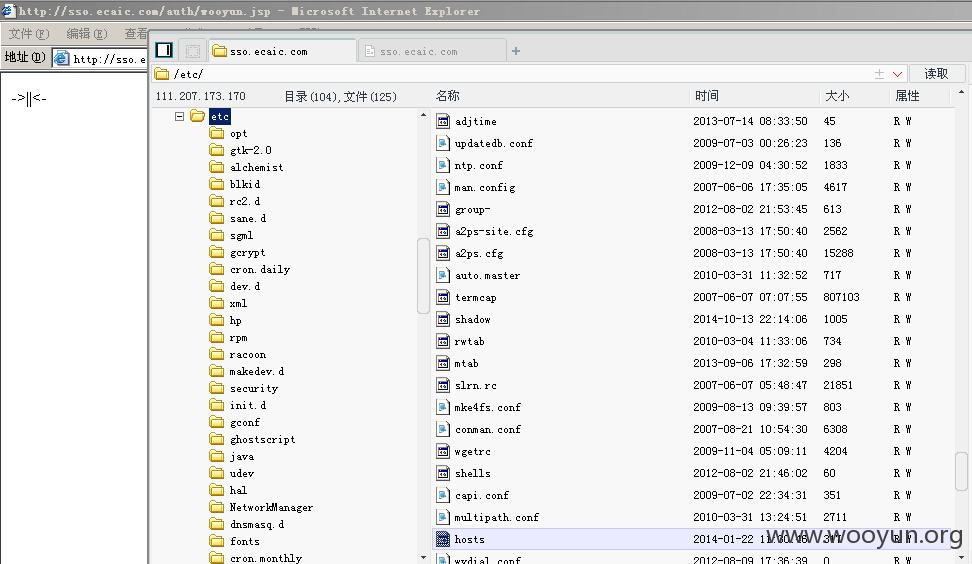Screen dimensions: 972x564
Task: Select the updatedb.conf file icon
Action: pyautogui.click(x=443, y=143)
